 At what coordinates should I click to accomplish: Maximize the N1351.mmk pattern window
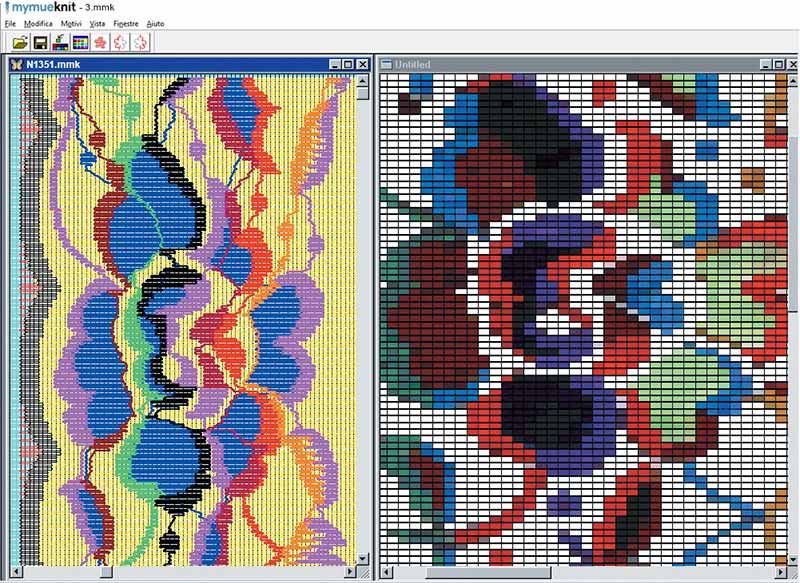(x=347, y=64)
